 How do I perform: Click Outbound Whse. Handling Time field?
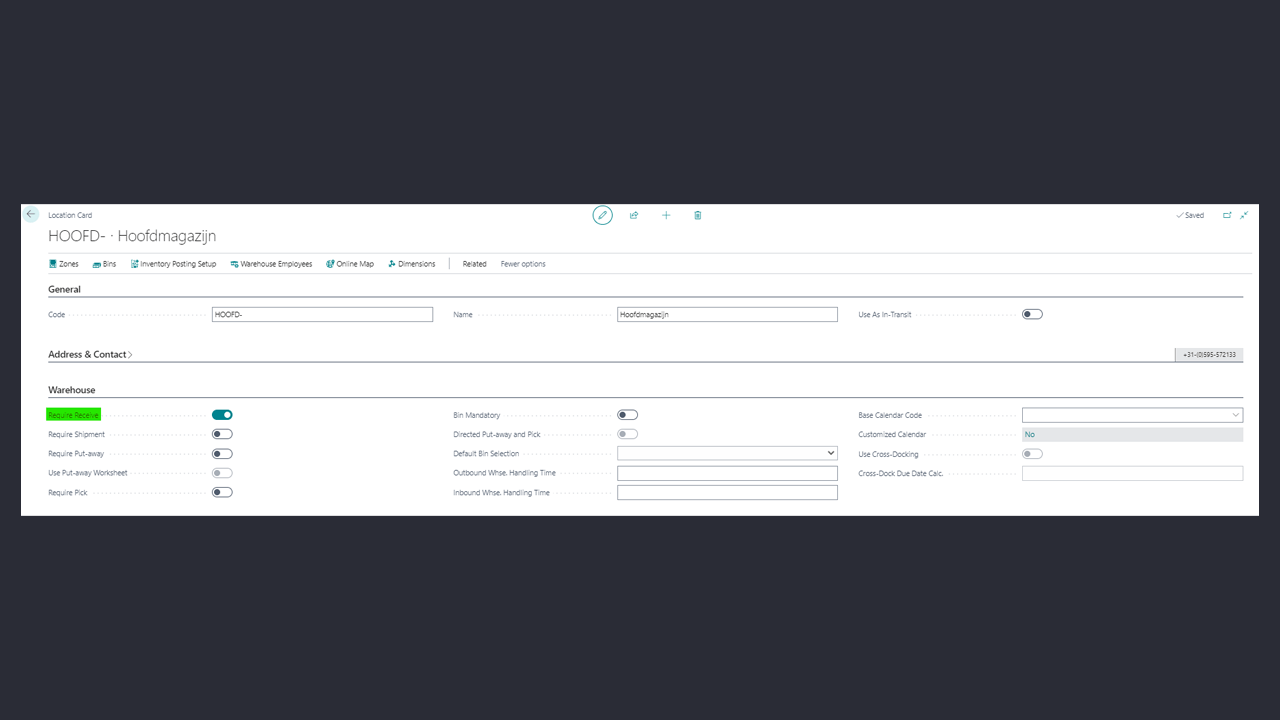point(727,473)
